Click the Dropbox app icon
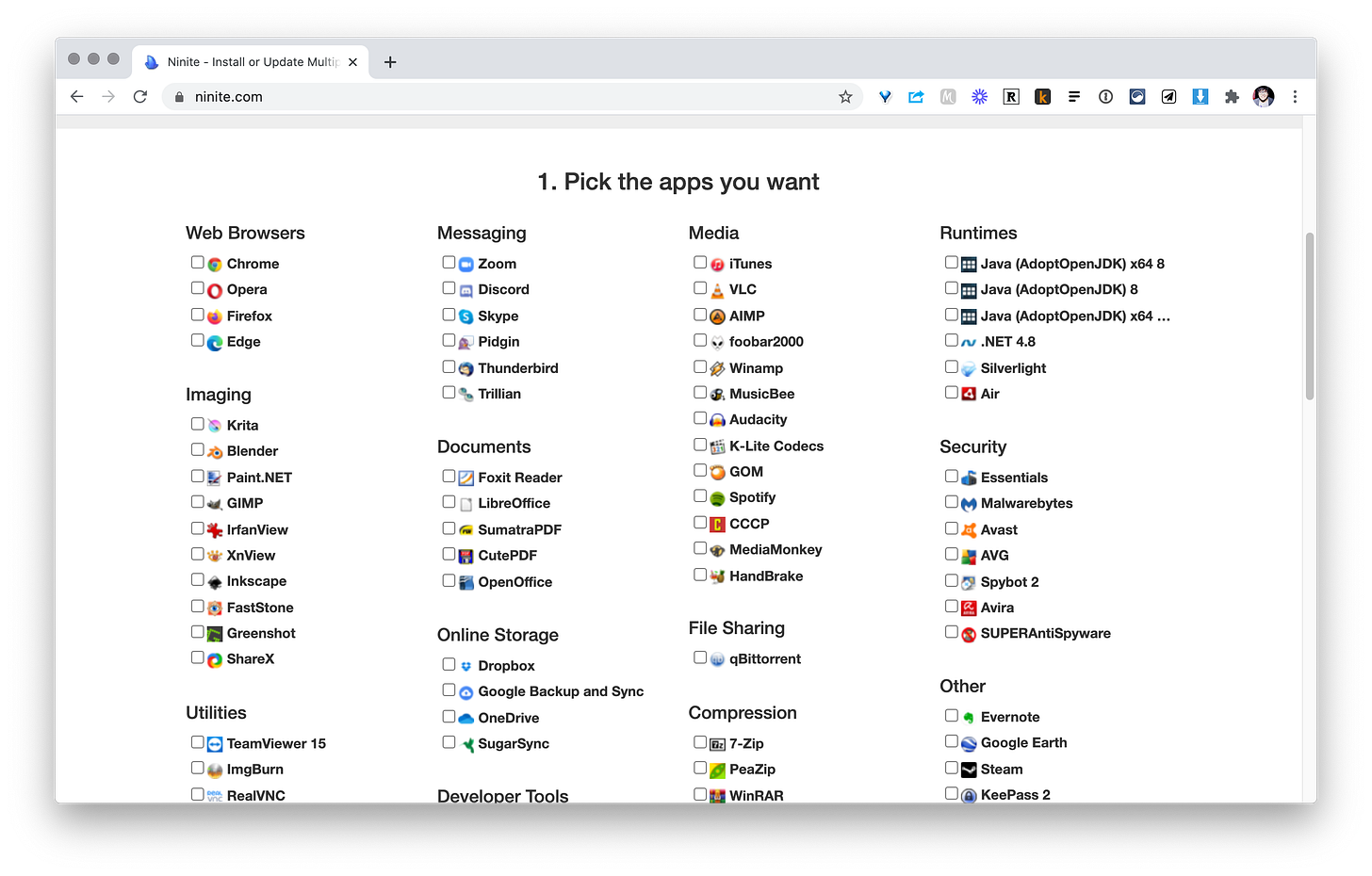 click(465, 666)
